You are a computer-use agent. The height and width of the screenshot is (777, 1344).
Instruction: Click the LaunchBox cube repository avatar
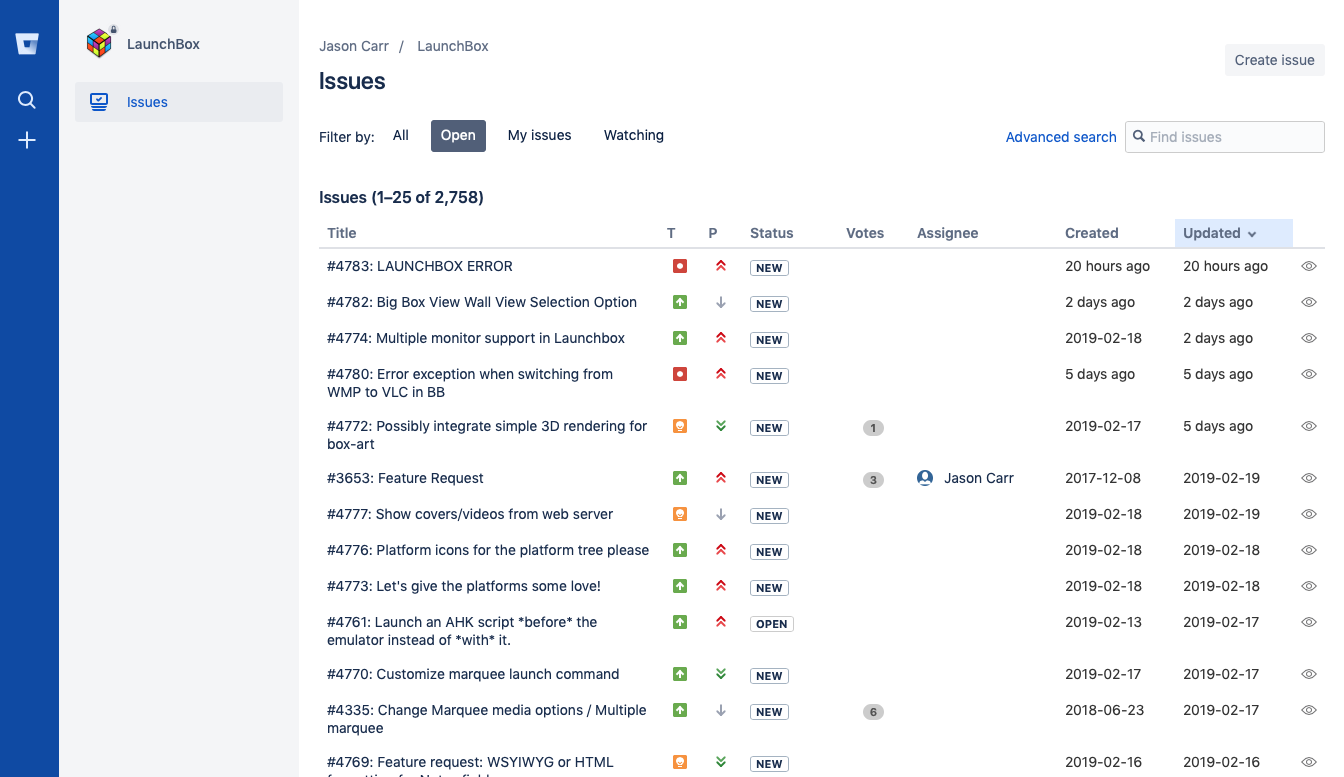point(99,43)
